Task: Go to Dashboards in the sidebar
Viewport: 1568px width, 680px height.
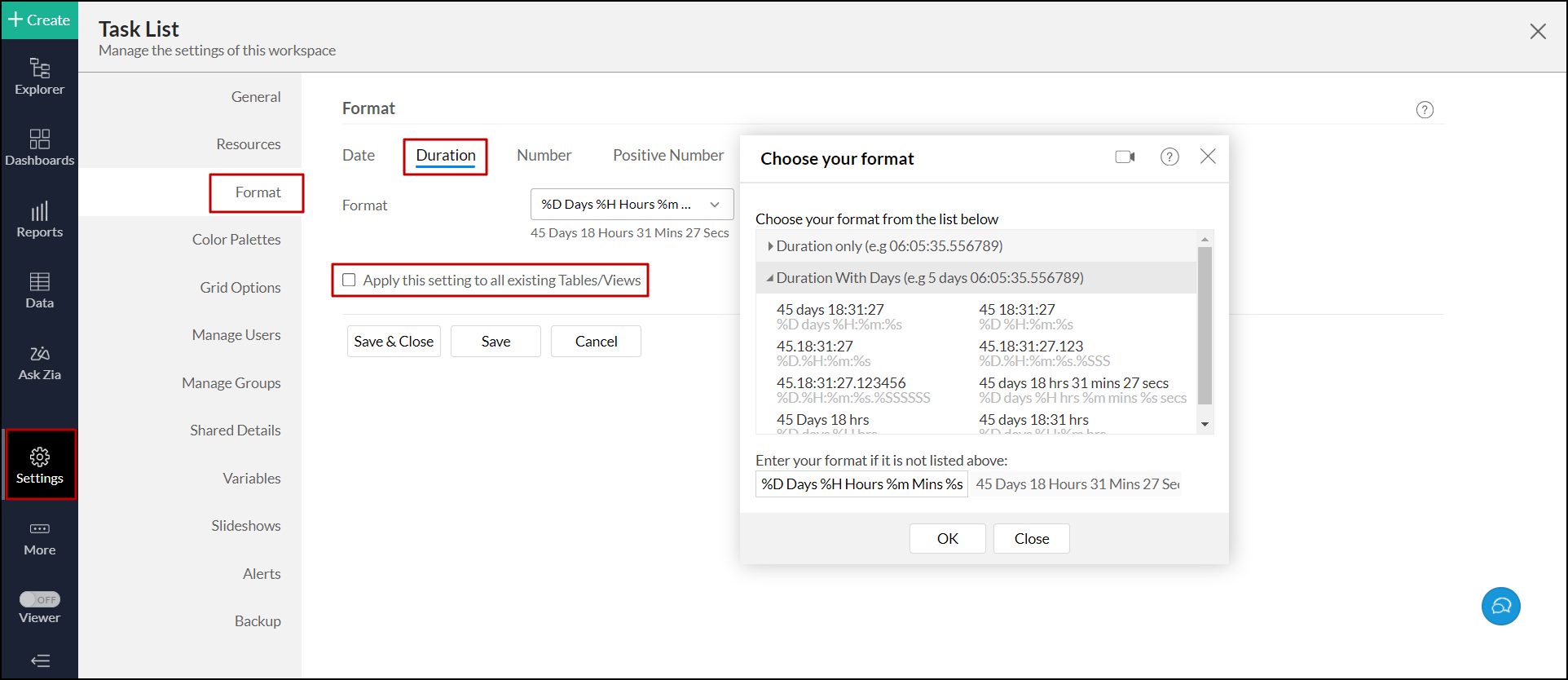Action: pyautogui.click(x=39, y=147)
